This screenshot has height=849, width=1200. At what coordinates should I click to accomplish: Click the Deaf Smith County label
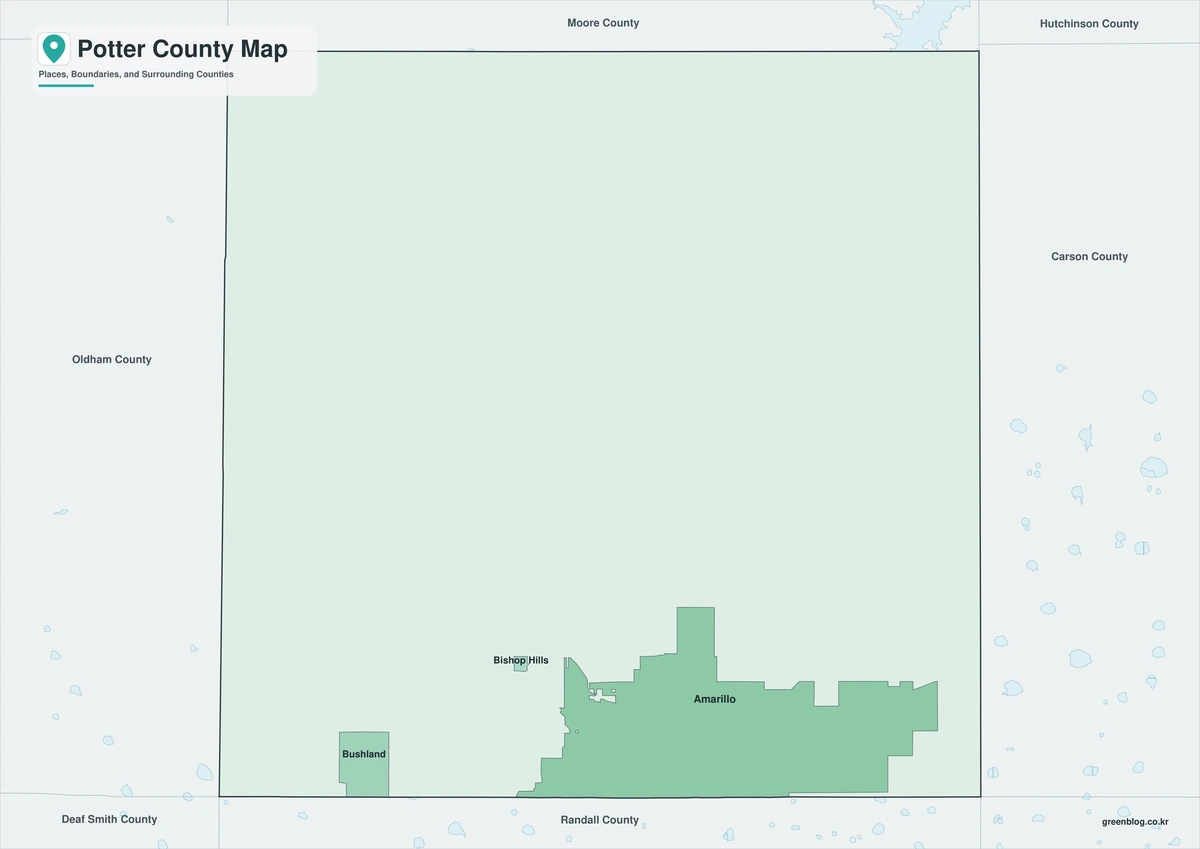pos(109,819)
